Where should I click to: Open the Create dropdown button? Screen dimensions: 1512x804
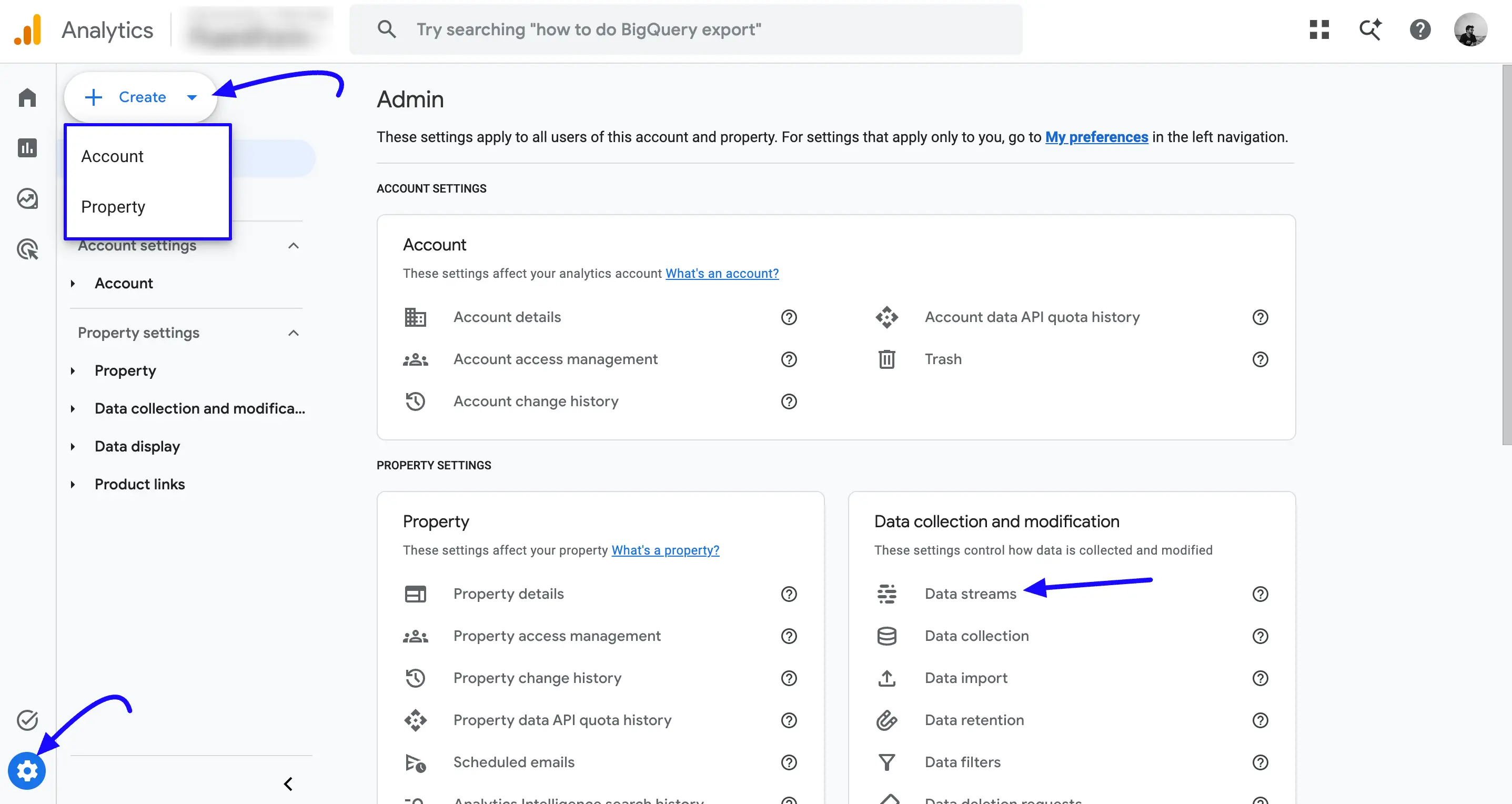coord(140,97)
